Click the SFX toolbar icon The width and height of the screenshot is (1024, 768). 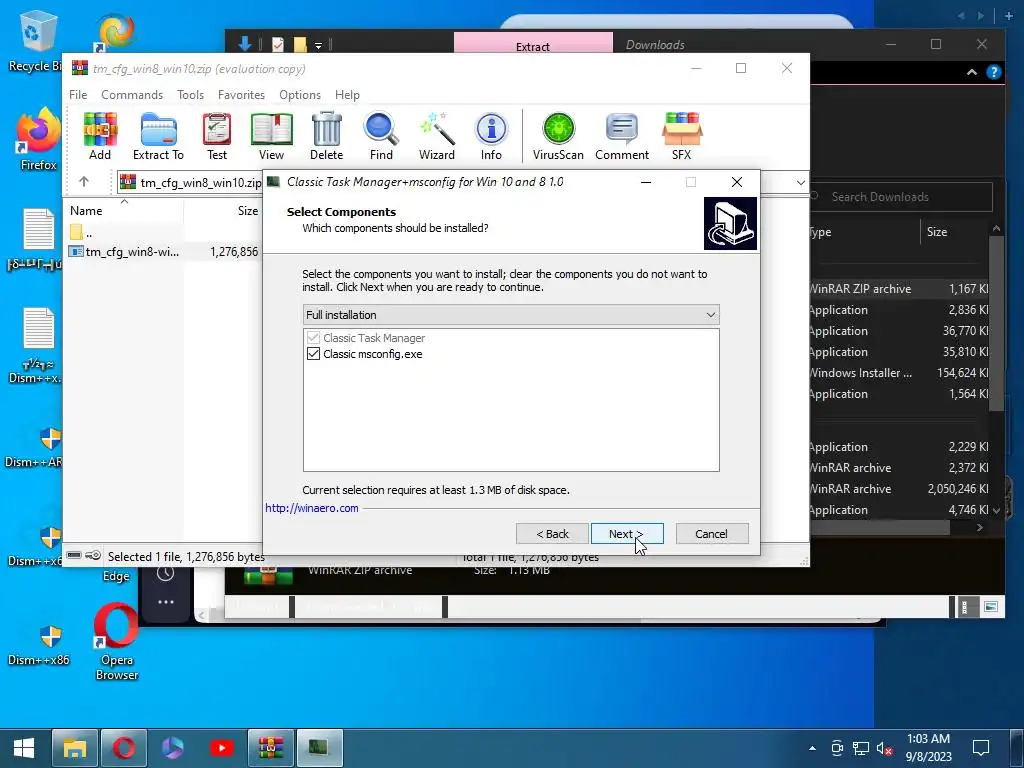[x=681, y=136]
